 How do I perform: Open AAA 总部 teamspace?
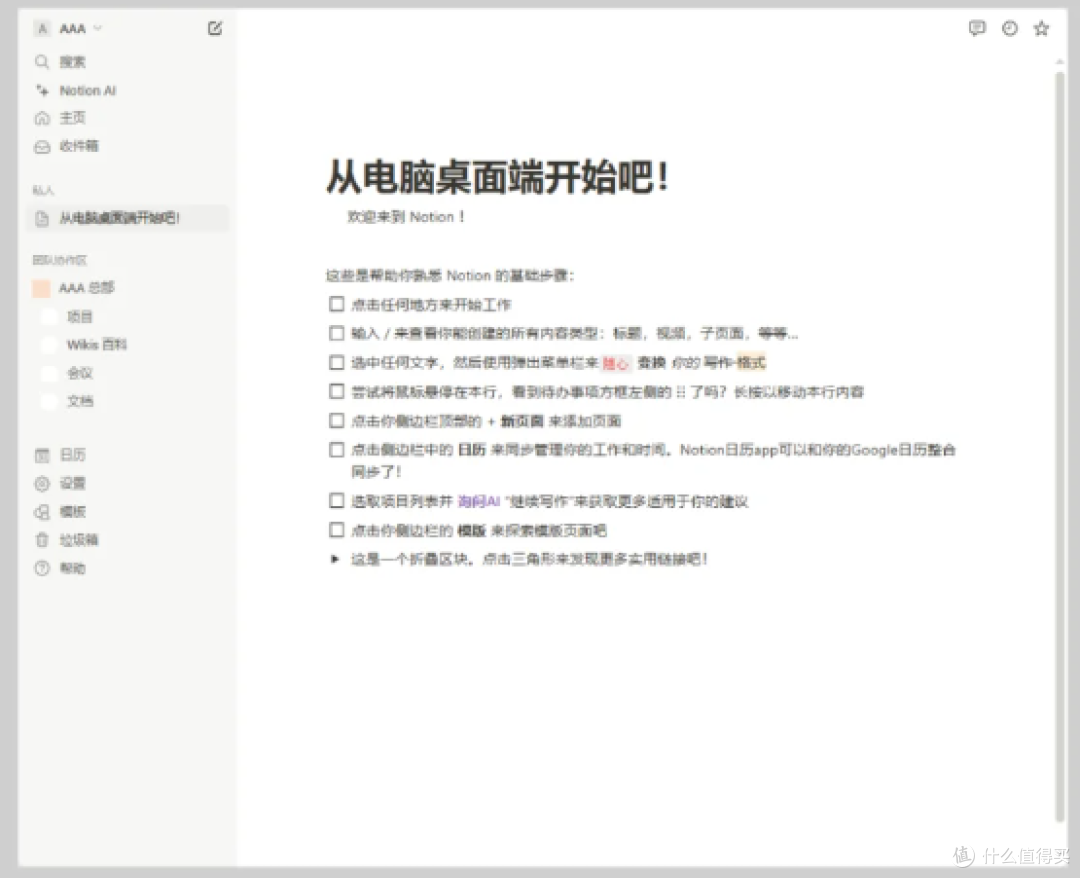87,288
